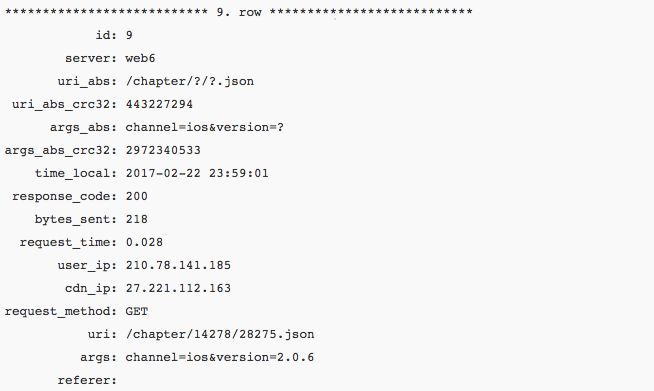Click the id value 9

click(x=129, y=35)
